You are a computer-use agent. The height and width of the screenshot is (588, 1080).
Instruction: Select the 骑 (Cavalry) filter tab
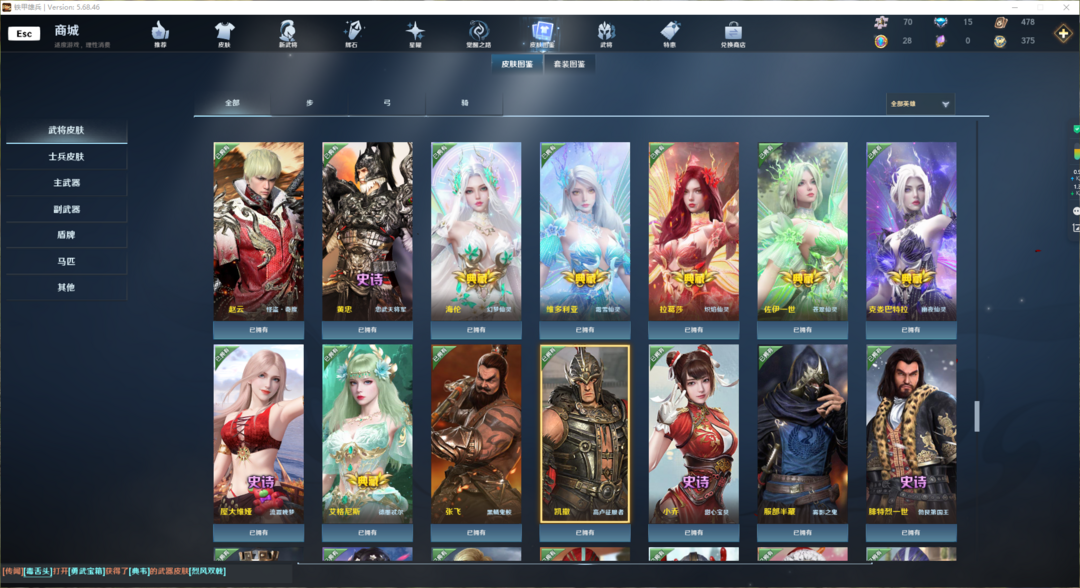tap(465, 104)
